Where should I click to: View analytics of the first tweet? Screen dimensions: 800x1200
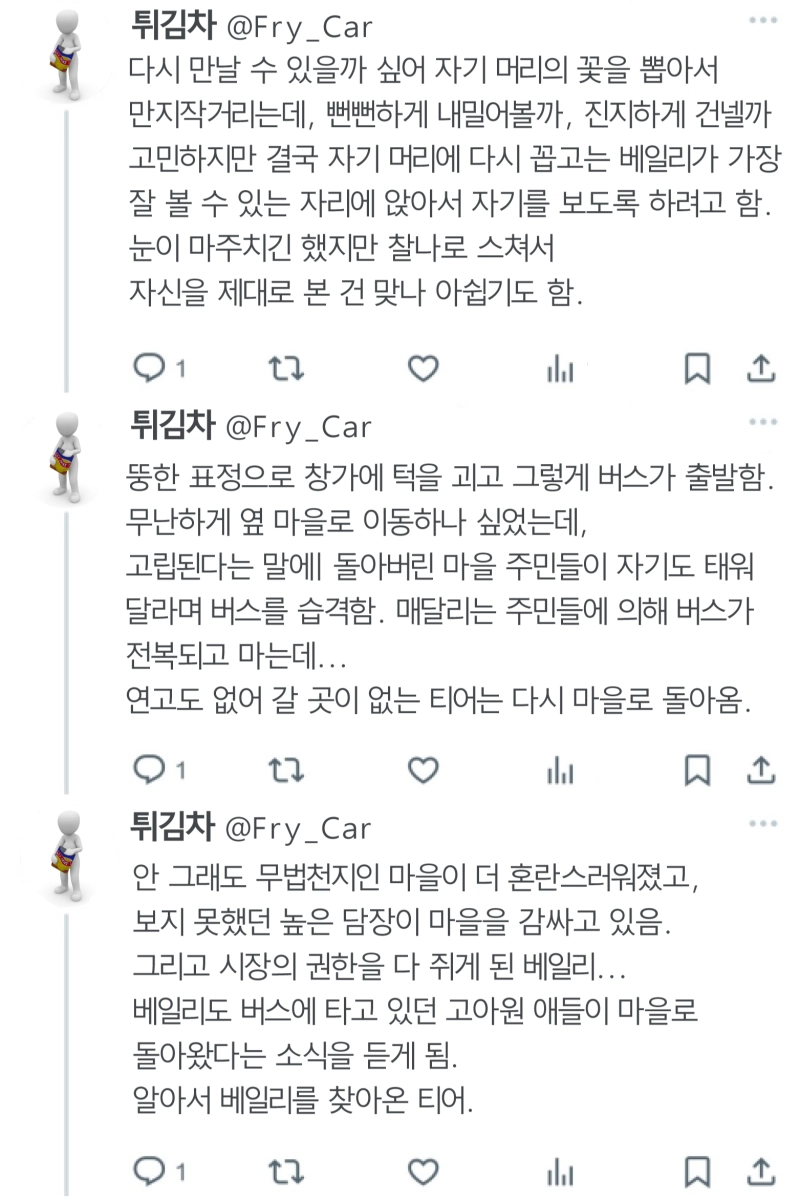560,370
